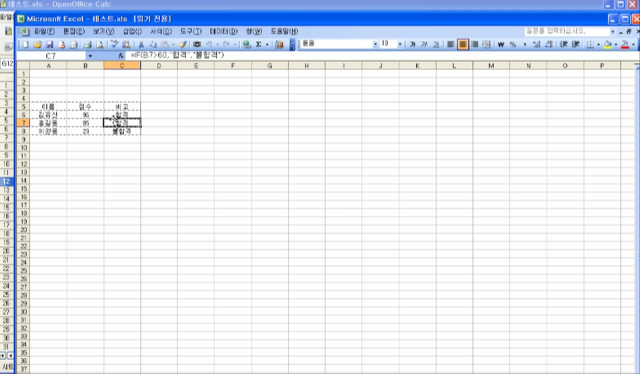Copy selection with the Copy icon
The width and height of the screenshot is (640, 374).
[153, 44]
